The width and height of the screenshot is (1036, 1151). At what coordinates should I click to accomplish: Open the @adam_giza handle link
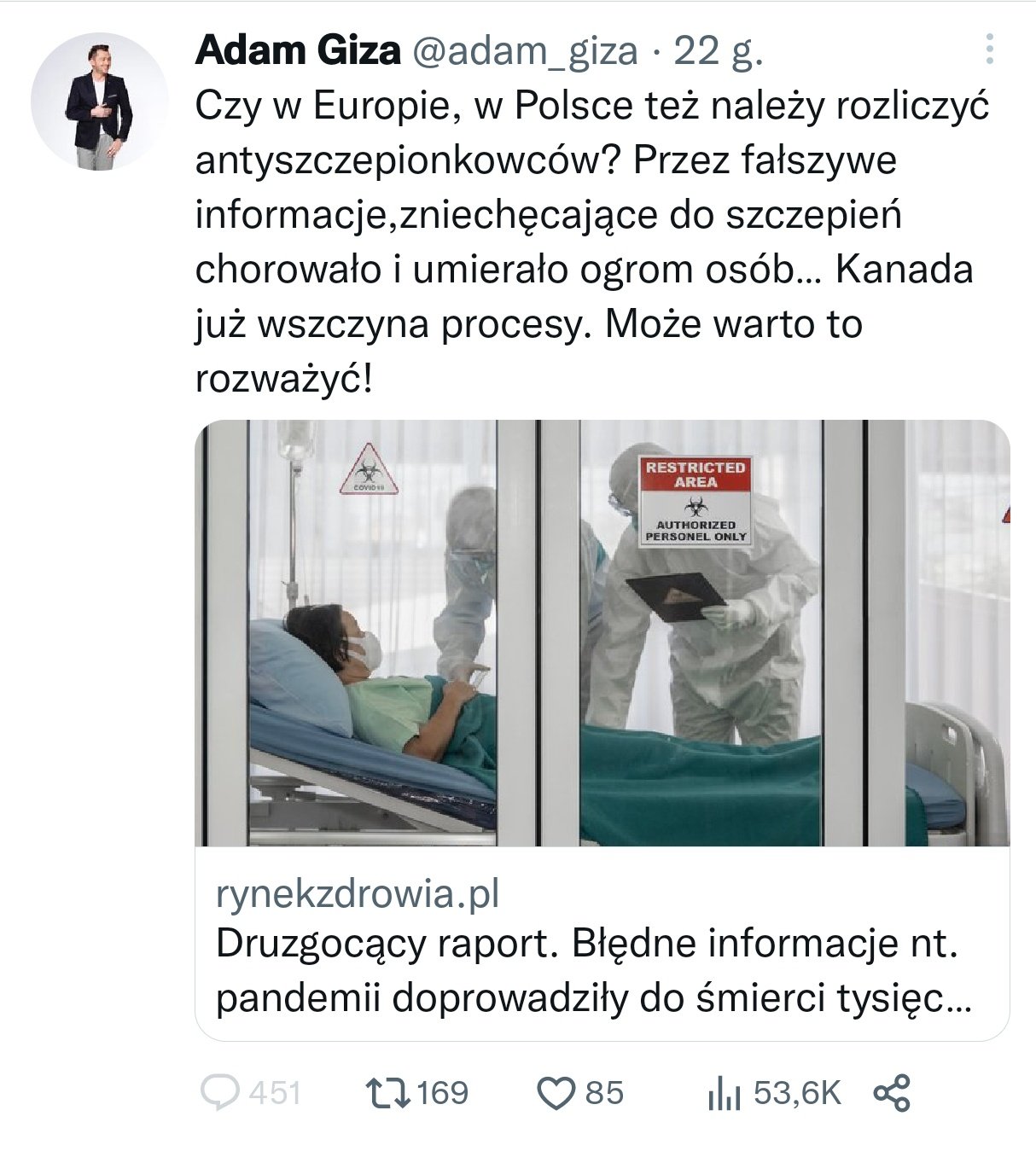pyautogui.click(x=525, y=52)
